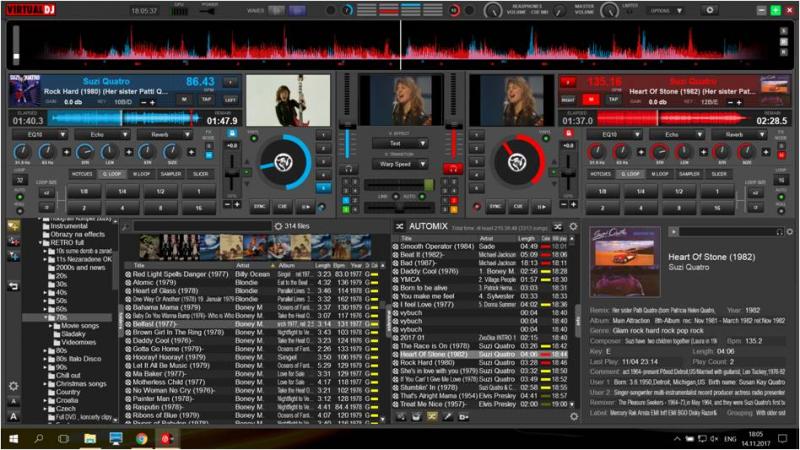This screenshot has height=450, width=800.
Task: Click the Heart Of Stone album cover thumbnail
Action: pyautogui.click(x=624, y=262)
